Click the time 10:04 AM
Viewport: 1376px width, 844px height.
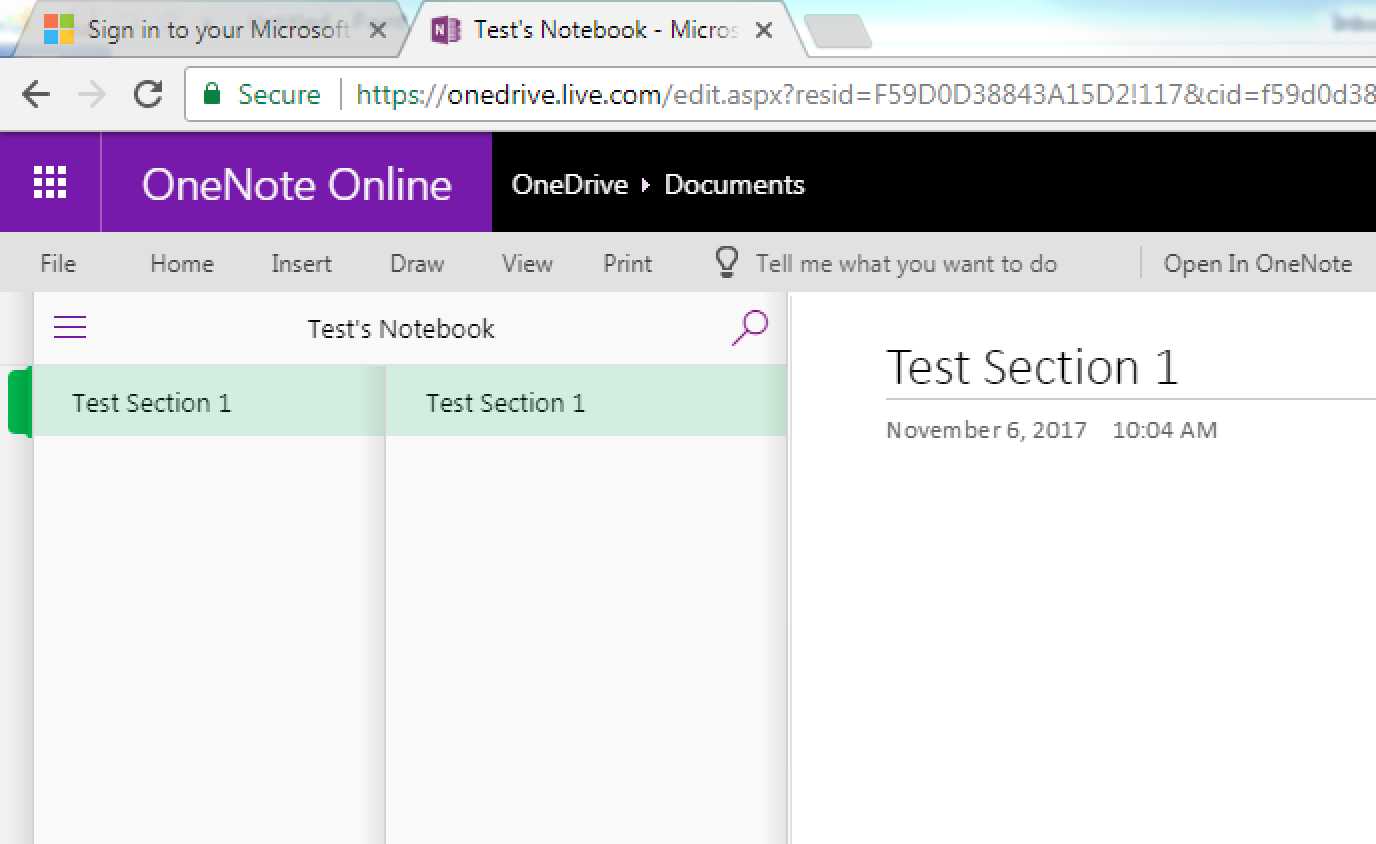tap(1165, 430)
